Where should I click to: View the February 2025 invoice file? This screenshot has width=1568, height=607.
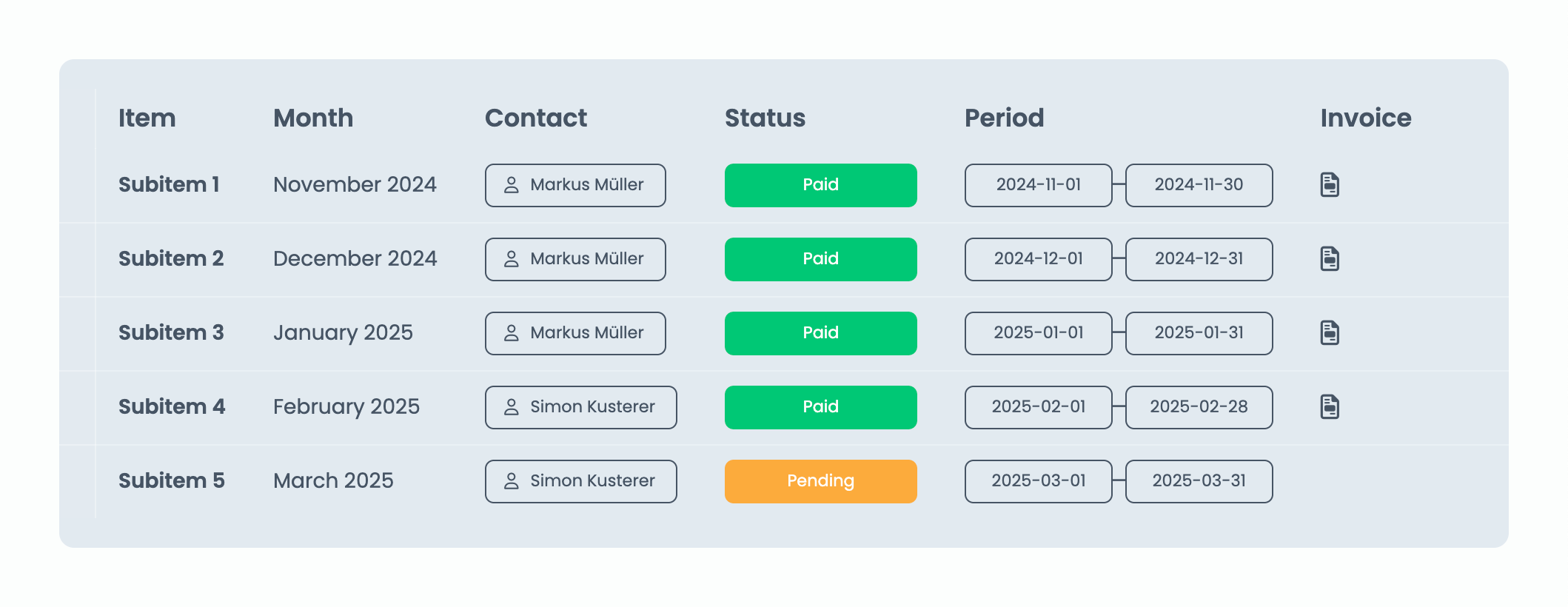point(1330,407)
